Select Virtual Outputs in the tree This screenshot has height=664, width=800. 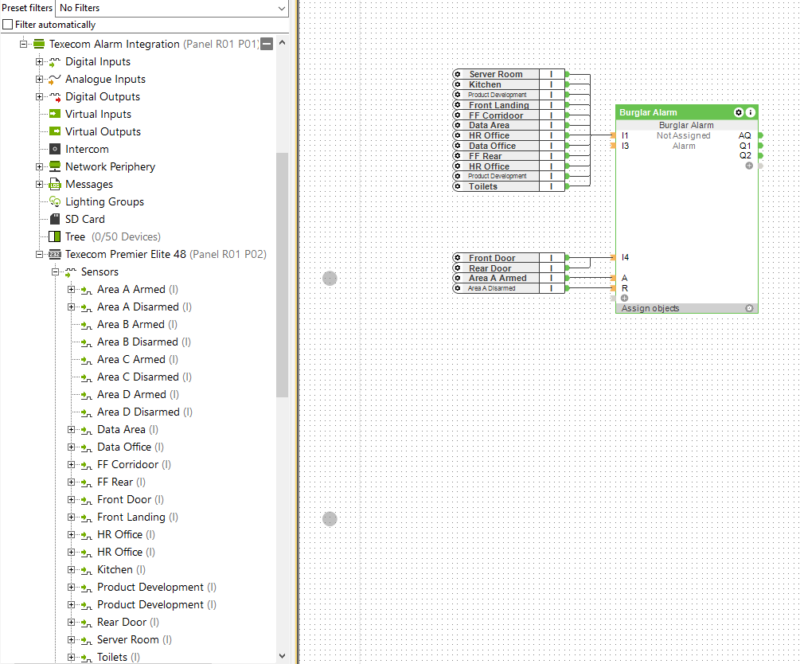[102, 132]
